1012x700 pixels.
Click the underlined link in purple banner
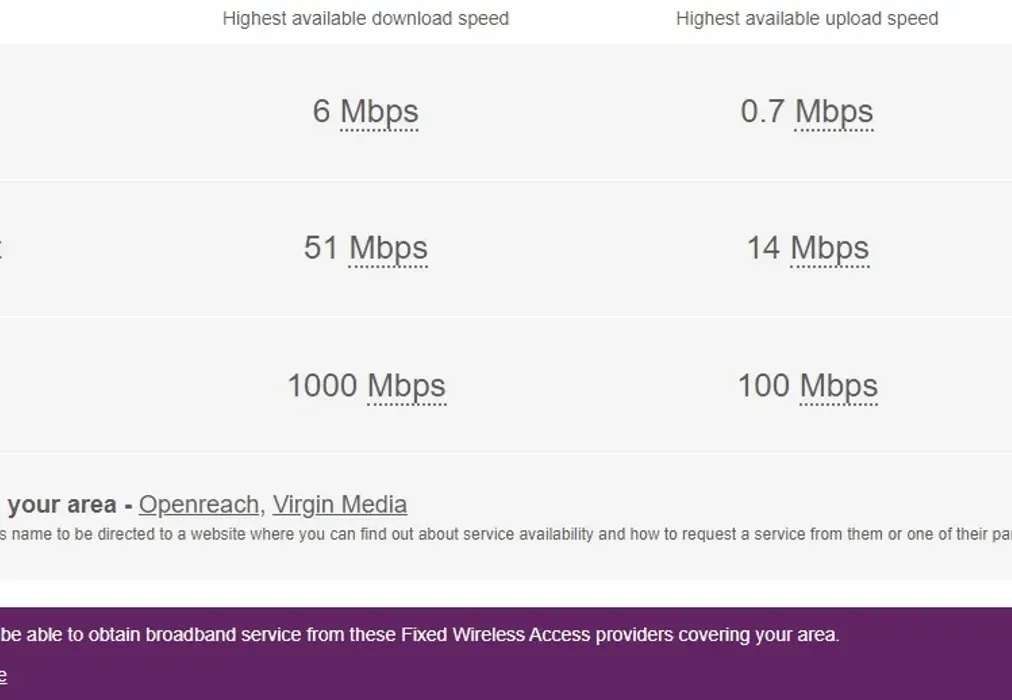pos(3,677)
